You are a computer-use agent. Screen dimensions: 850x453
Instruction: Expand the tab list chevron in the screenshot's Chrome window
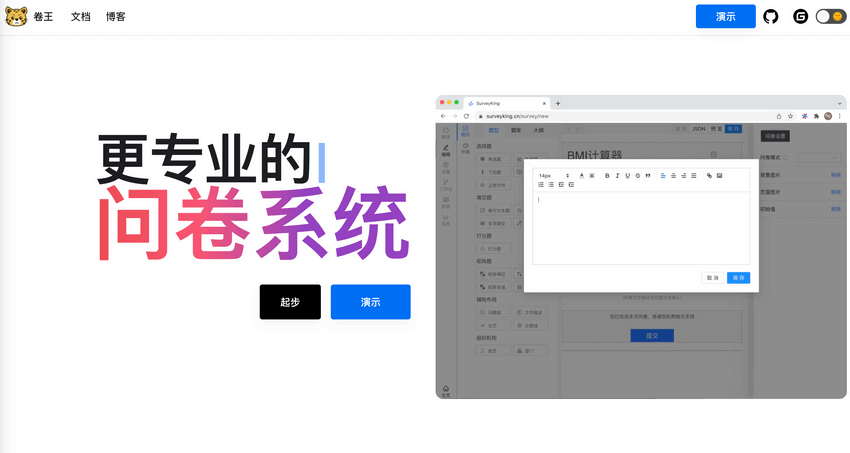(840, 103)
